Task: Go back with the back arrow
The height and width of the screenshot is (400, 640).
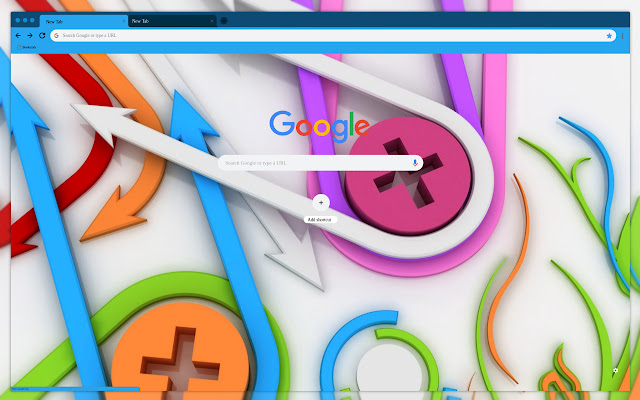Action: pyautogui.click(x=18, y=36)
